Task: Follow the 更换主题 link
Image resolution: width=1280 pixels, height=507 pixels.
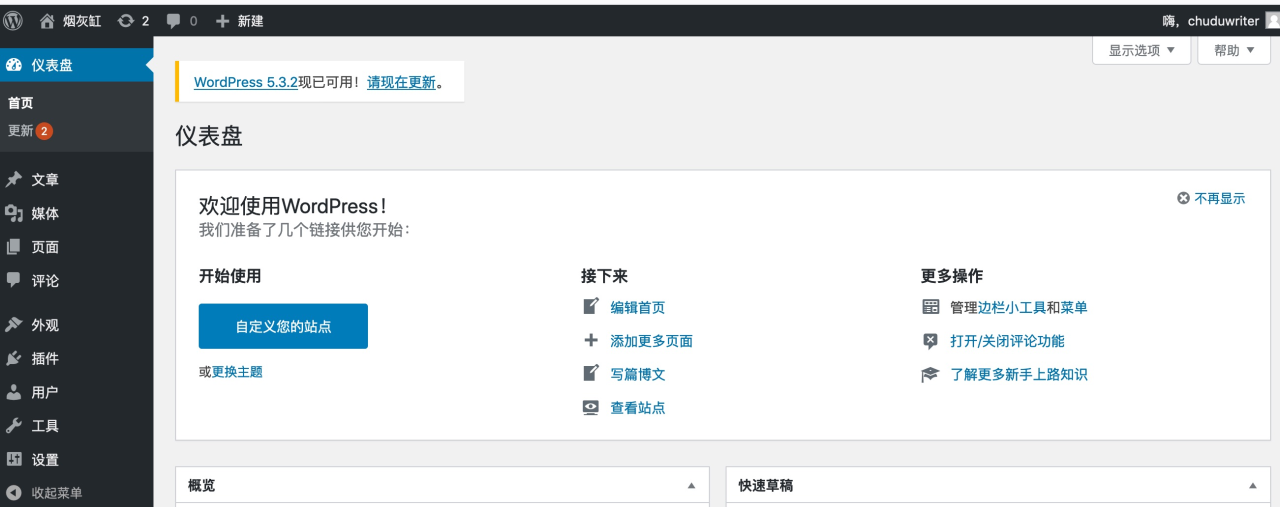Action: (237, 372)
